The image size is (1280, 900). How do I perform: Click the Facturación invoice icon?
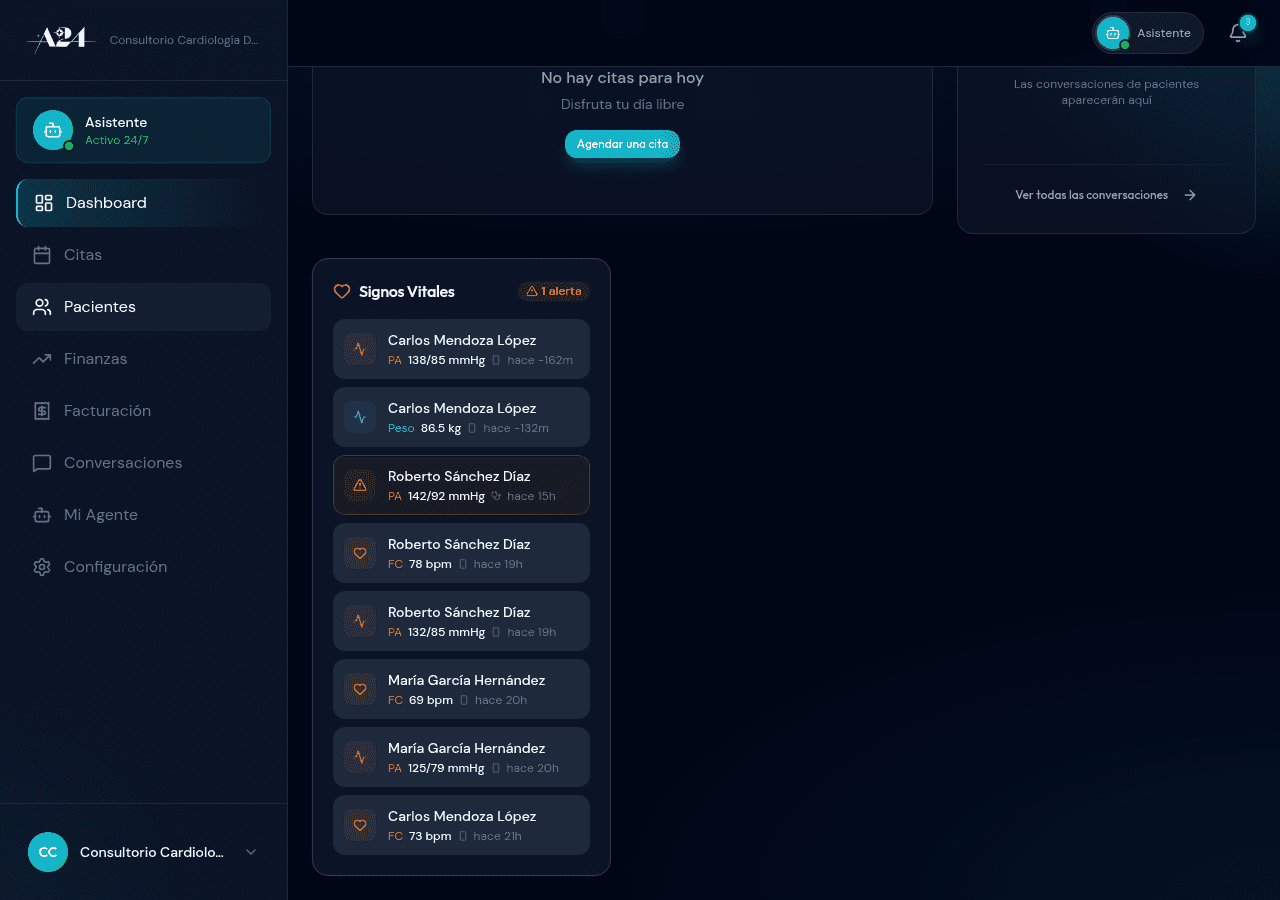pyautogui.click(x=41, y=410)
